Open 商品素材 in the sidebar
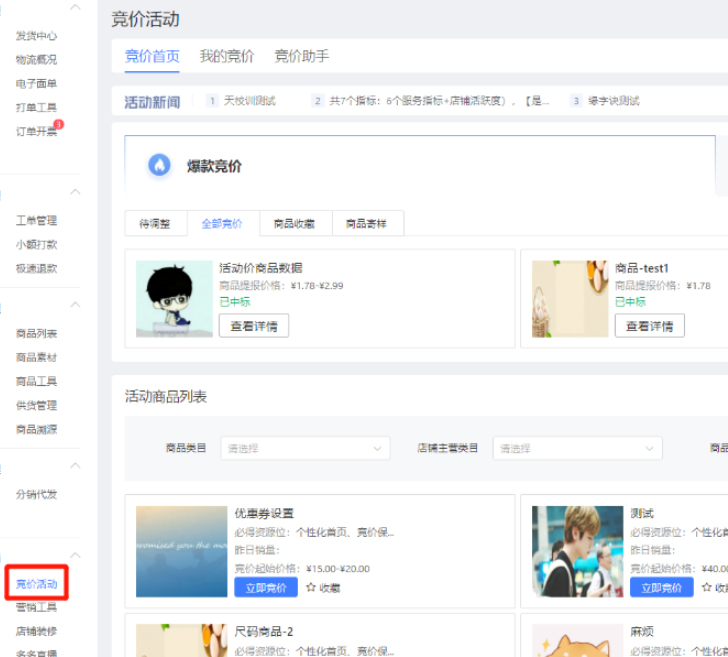The image size is (728, 657). tap(37, 357)
